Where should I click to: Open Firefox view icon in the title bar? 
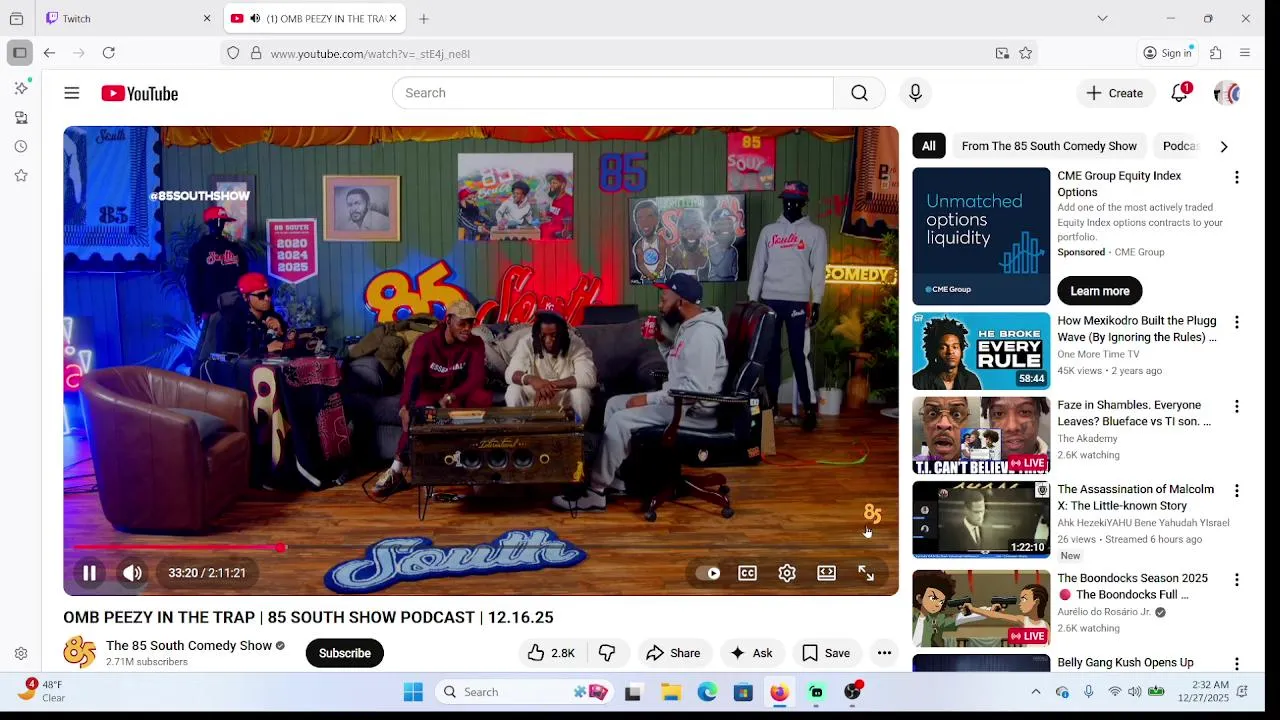tap(16, 18)
